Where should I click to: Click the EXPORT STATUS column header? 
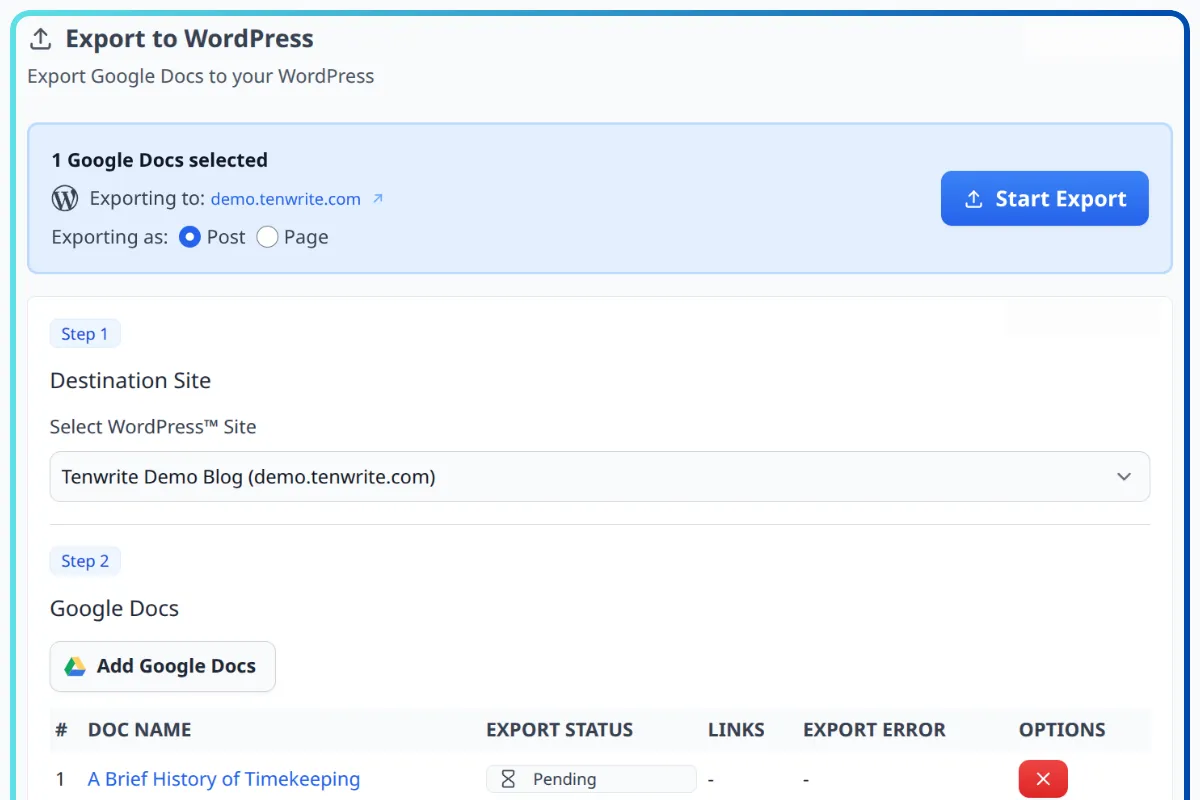tap(559, 730)
